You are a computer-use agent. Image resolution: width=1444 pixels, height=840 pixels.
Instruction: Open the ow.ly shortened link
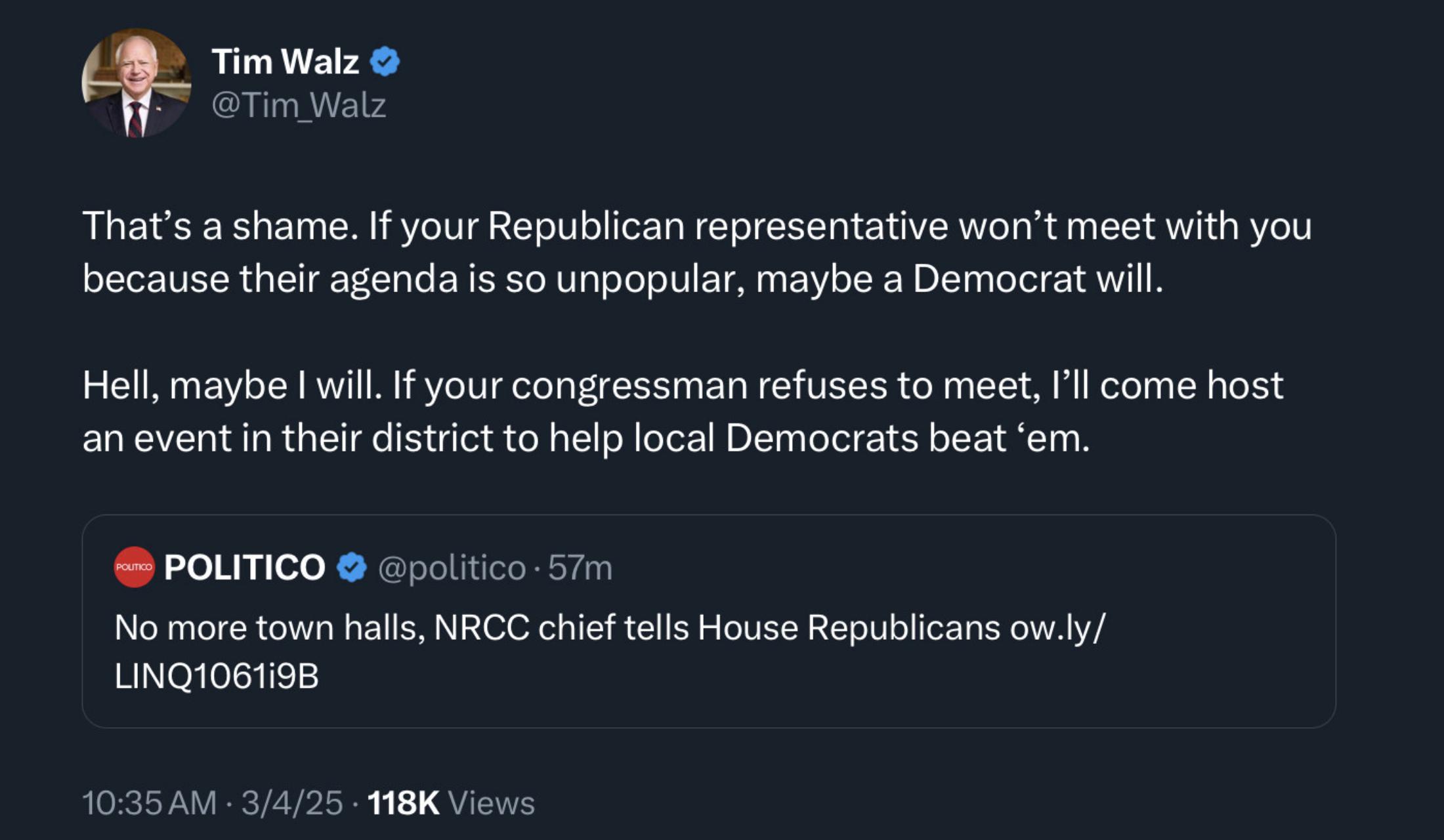click(x=1057, y=627)
